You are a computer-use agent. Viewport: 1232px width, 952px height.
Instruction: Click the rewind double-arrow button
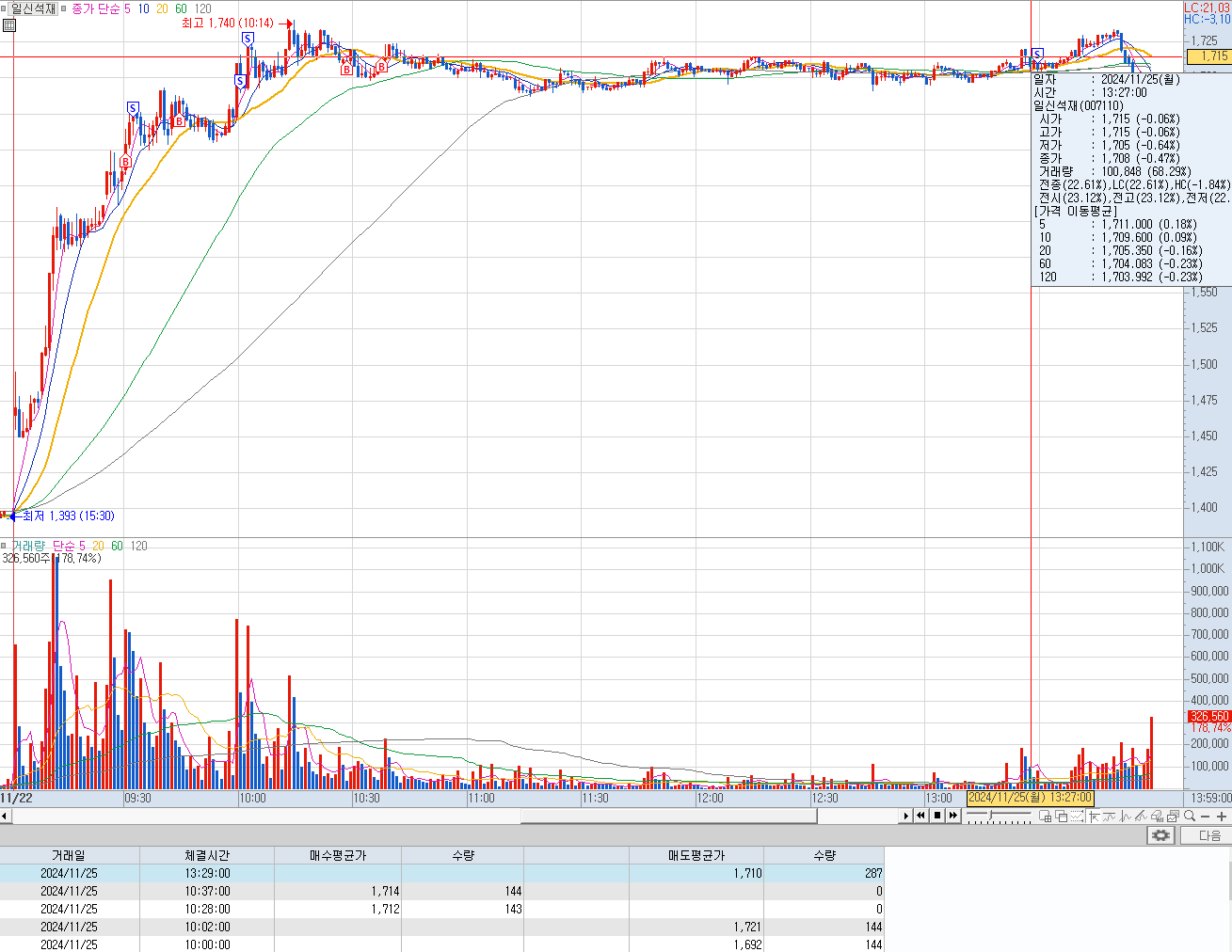[x=921, y=816]
